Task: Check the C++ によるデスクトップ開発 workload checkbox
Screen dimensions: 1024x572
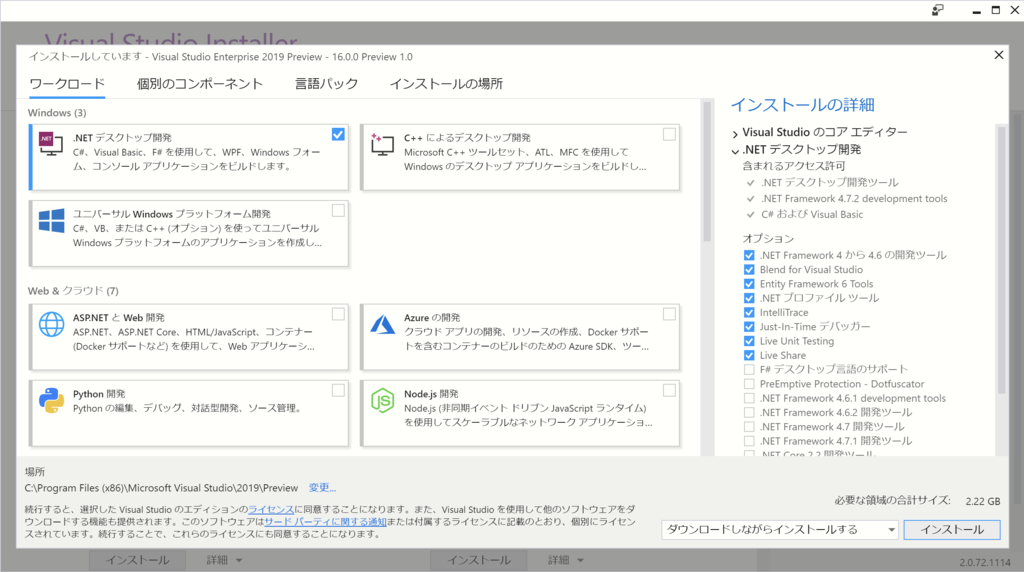Action: tap(669, 135)
